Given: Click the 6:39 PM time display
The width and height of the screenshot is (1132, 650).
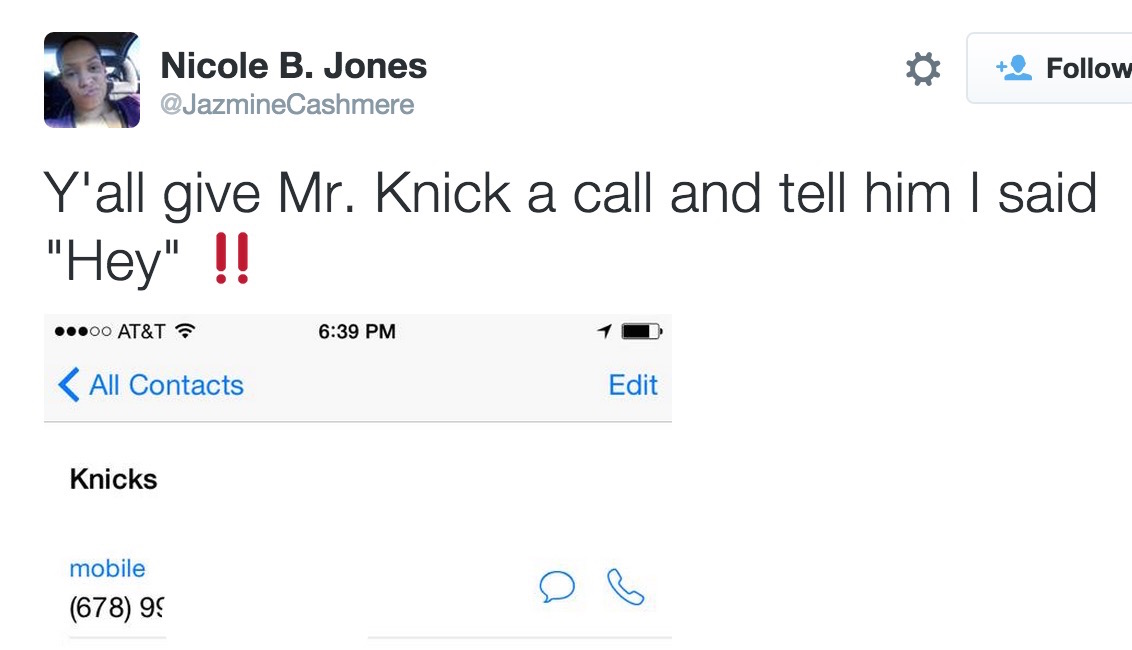Looking at the screenshot, I should pyautogui.click(x=357, y=330).
